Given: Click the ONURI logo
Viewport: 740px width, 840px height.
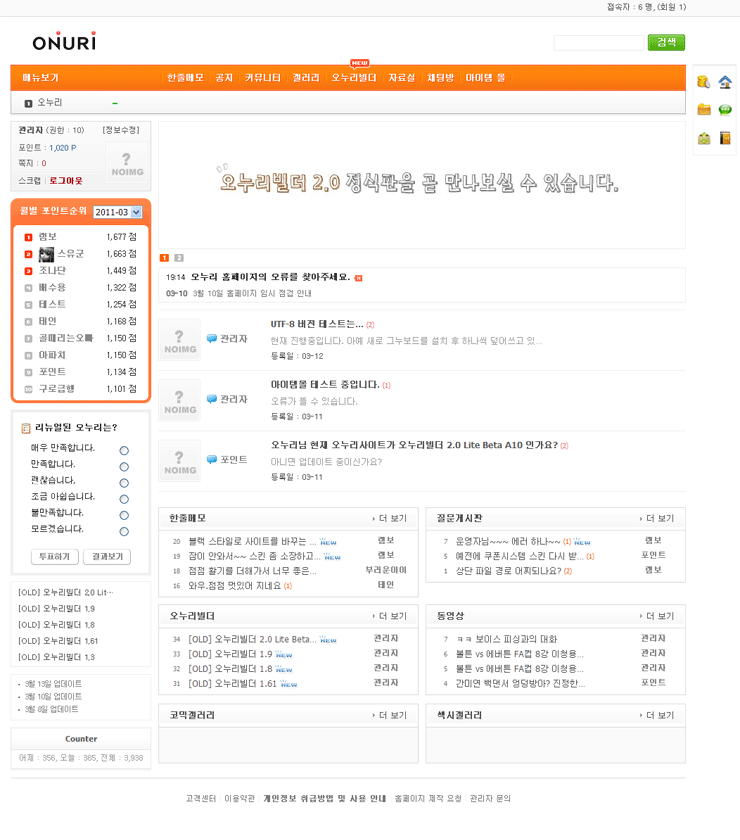Looking at the screenshot, I should click(64, 42).
